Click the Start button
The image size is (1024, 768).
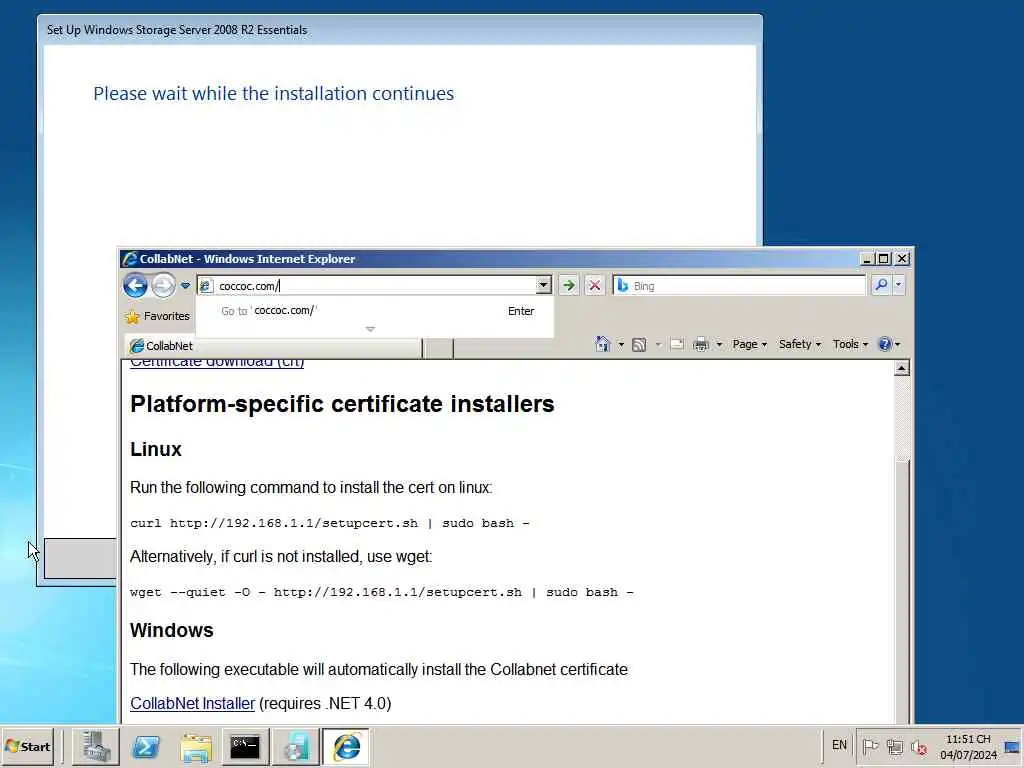coord(27,746)
